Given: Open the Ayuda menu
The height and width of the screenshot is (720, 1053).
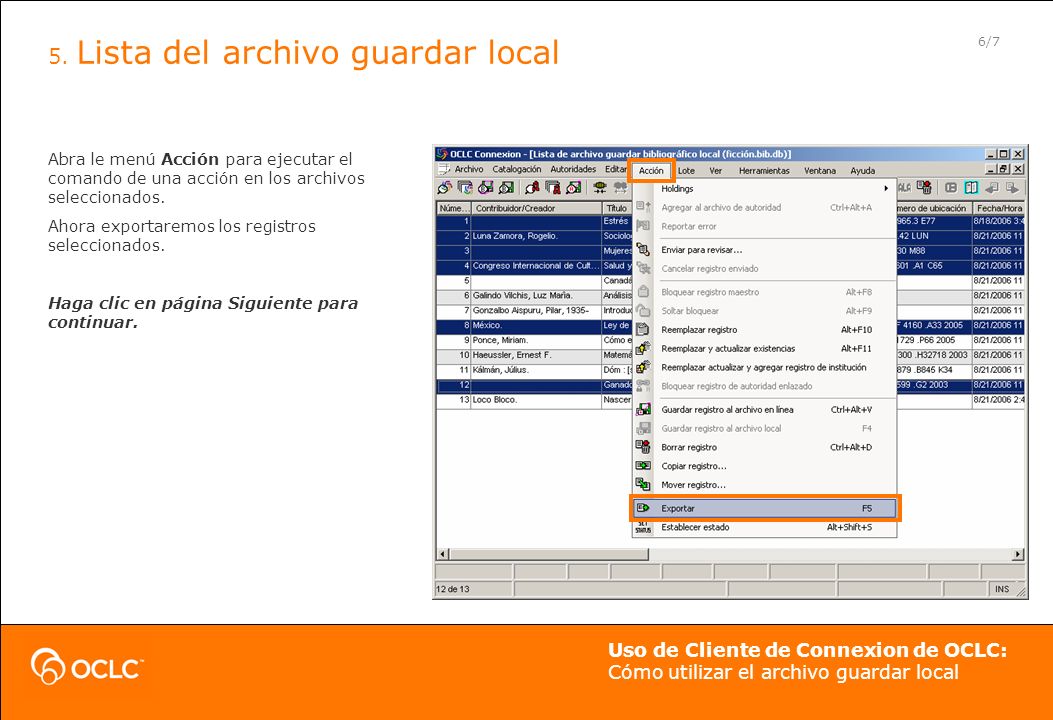Looking at the screenshot, I should pyautogui.click(x=862, y=171).
